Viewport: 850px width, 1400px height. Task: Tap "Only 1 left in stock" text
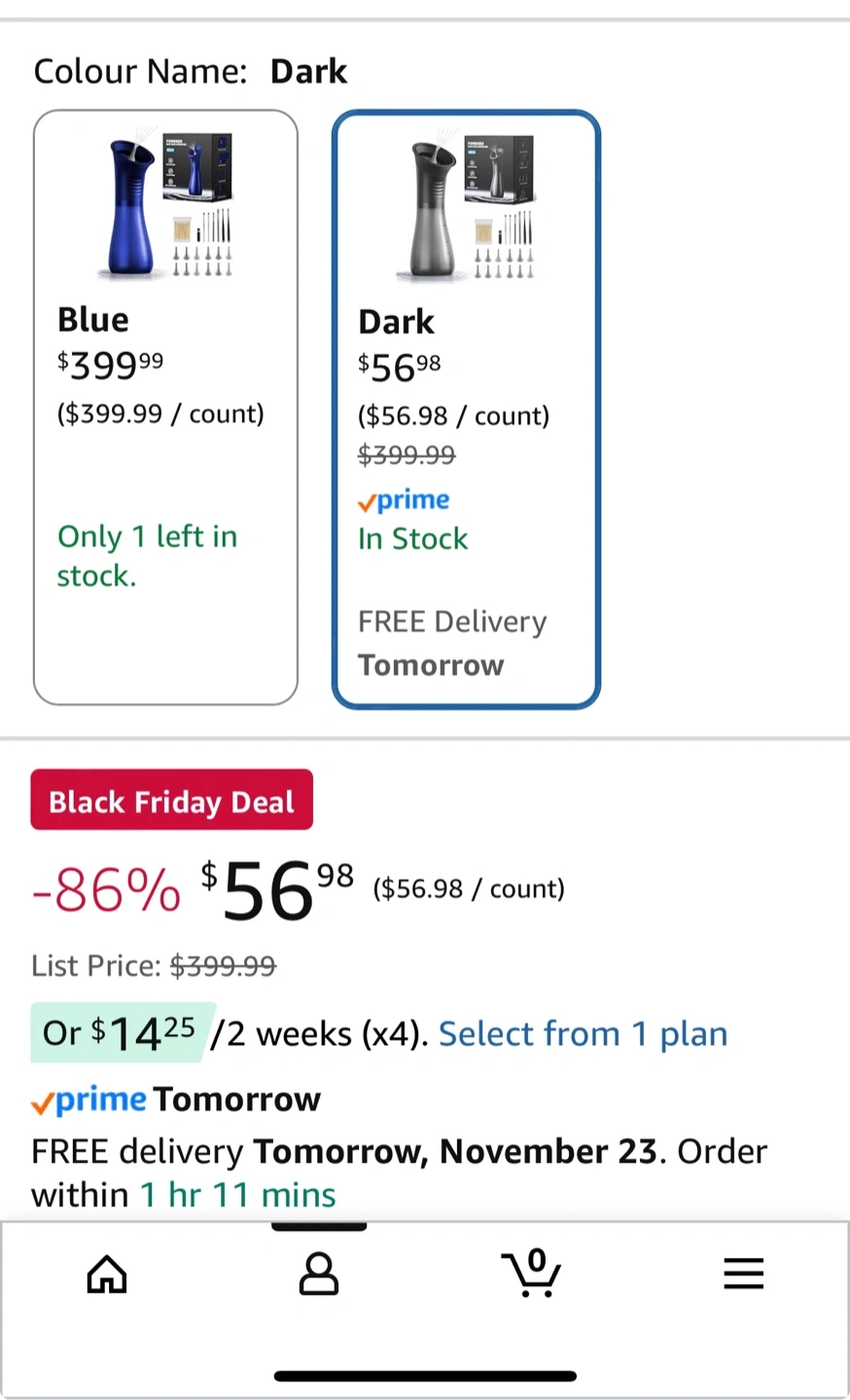pos(146,556)
